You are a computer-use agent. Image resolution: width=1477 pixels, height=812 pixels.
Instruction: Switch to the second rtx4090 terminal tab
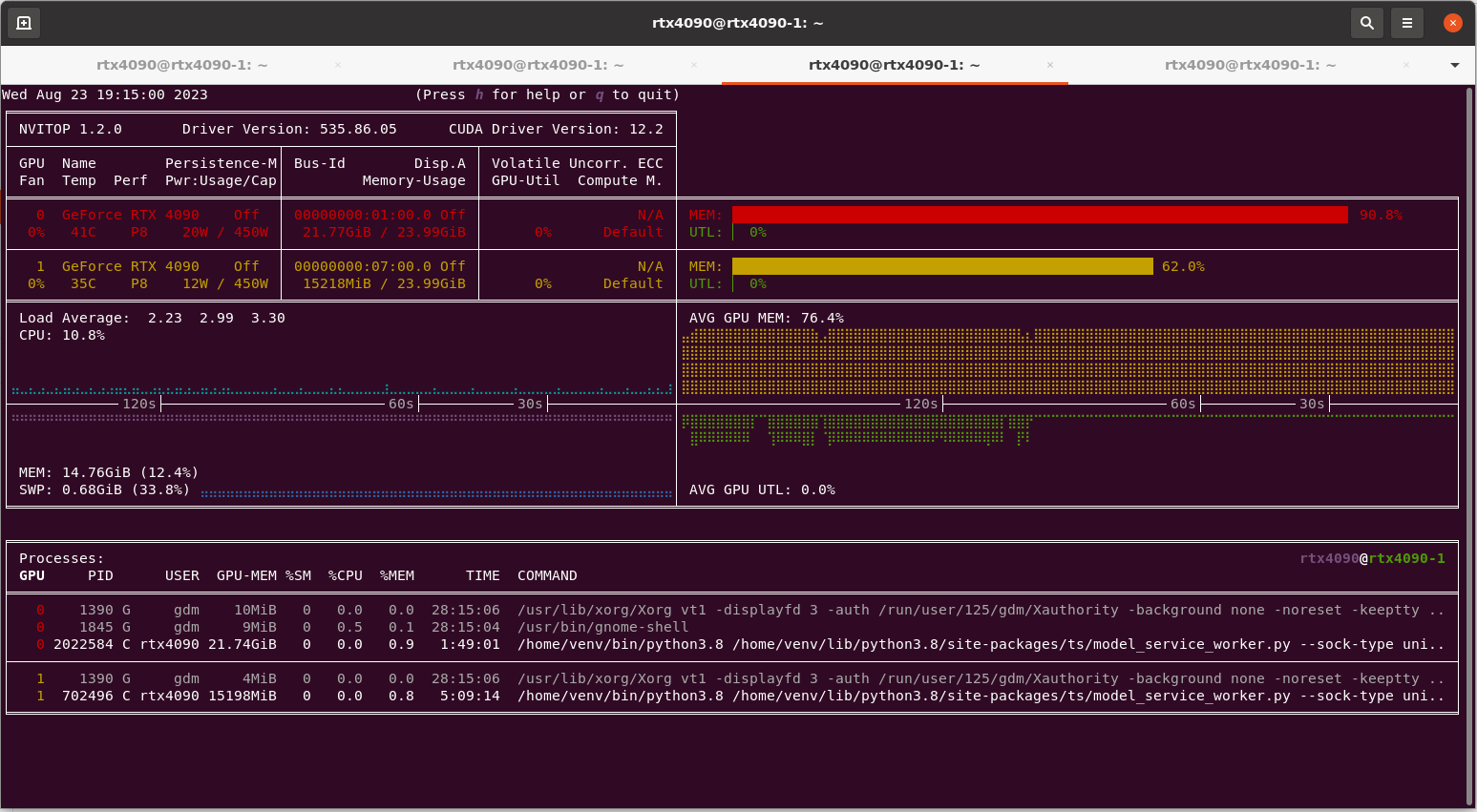[x=538, y=65]
